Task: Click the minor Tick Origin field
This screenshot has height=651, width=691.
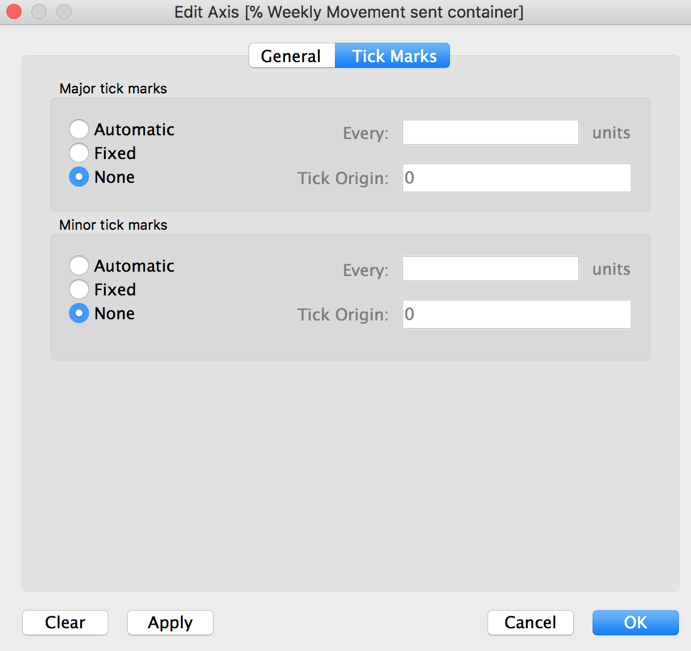Action: pyautogui.click(x=516, y=314)
